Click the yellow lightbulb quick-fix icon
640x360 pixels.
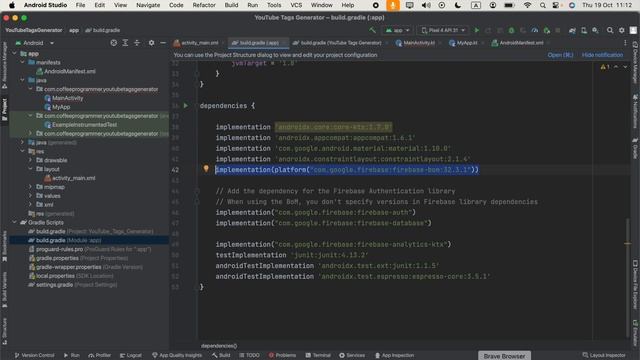click(206, 169)
